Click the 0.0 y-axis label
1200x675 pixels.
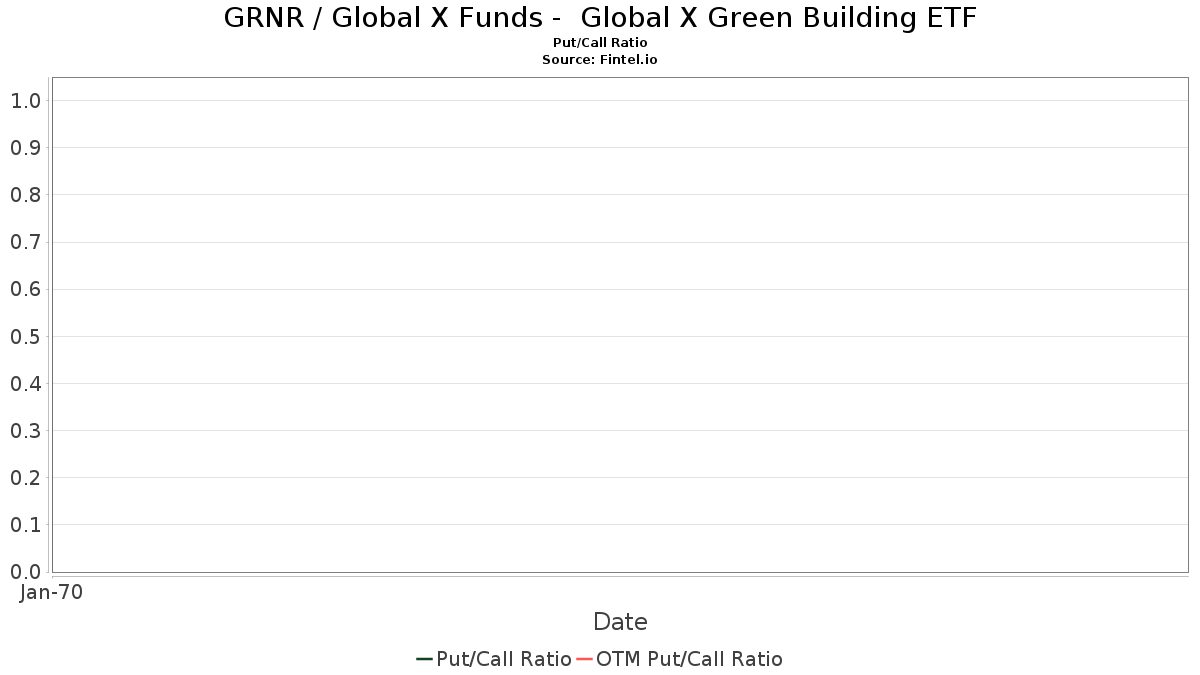[x=25, y=571]
